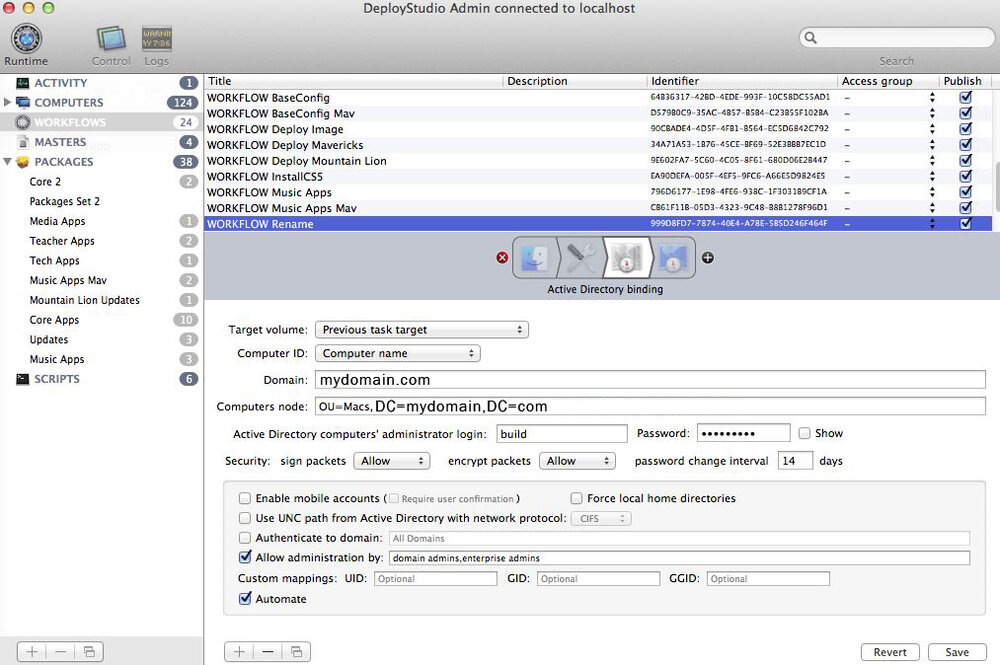Toggle Publish for WORKFLOW Rename
1000x665 pixels.
966,224
